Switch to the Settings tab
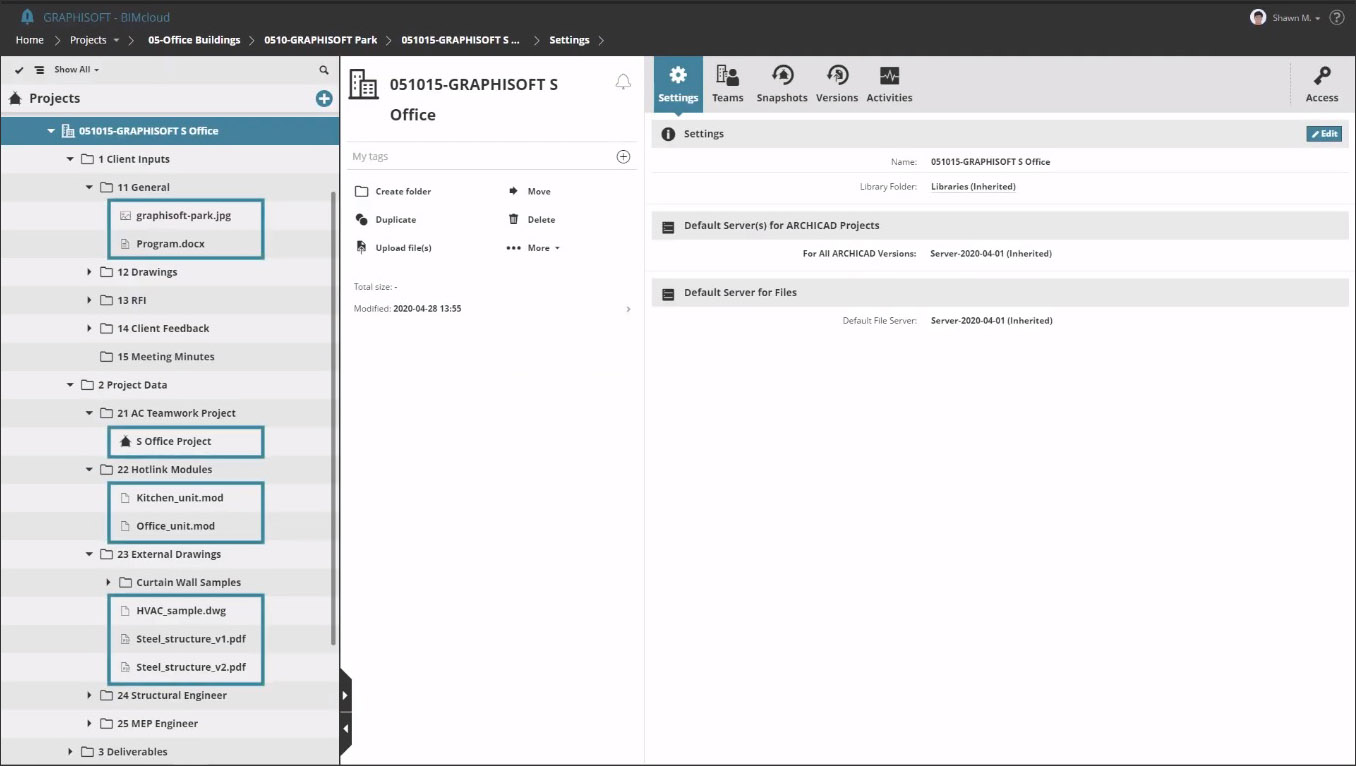 [x=678, y=83]
